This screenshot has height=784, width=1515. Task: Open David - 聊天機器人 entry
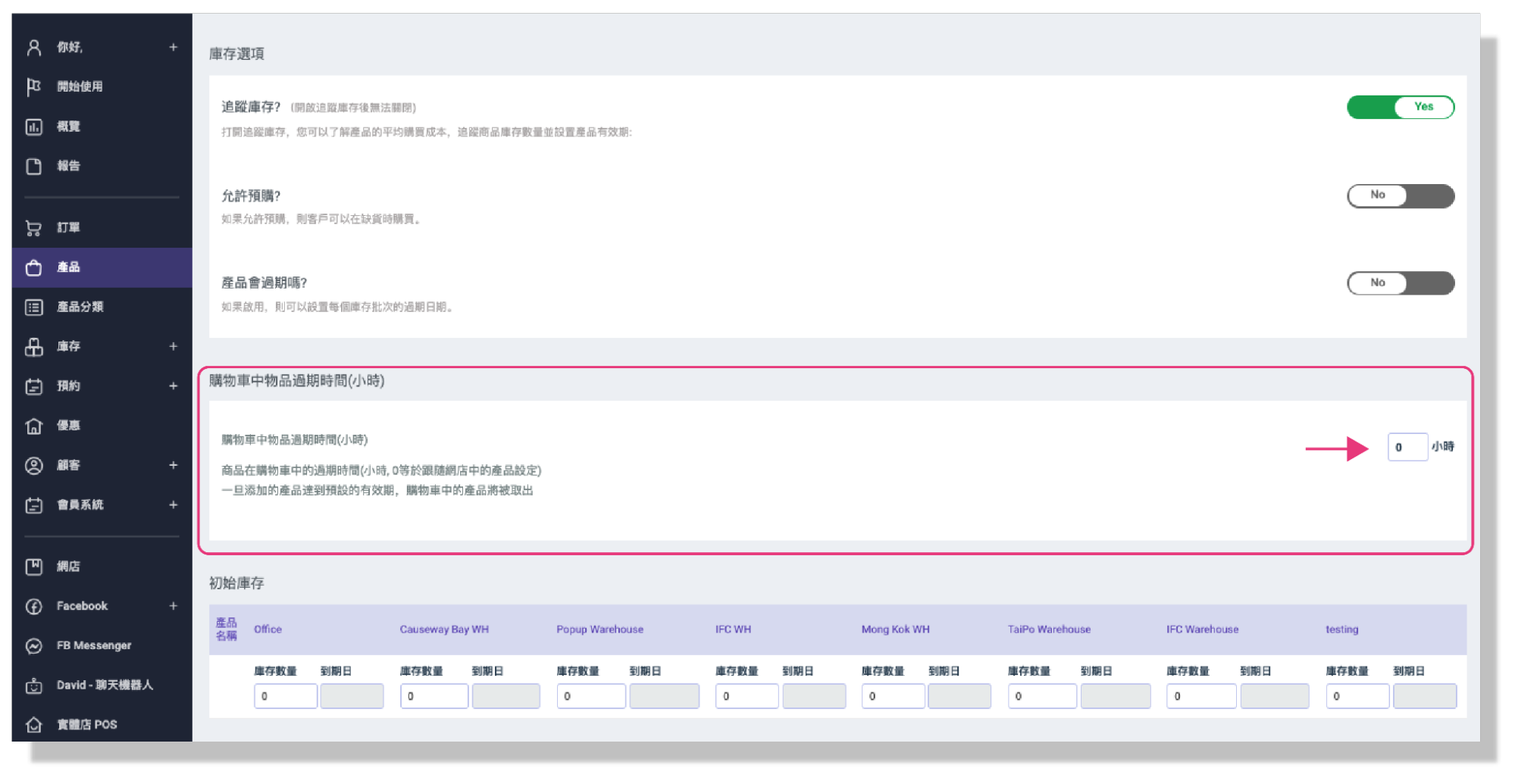pos(102,685)
